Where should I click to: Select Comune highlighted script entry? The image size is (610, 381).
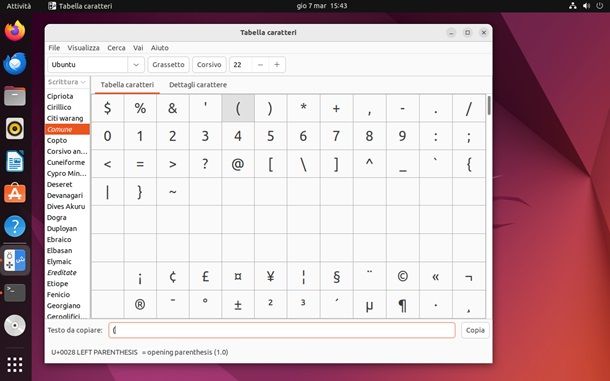67,129
